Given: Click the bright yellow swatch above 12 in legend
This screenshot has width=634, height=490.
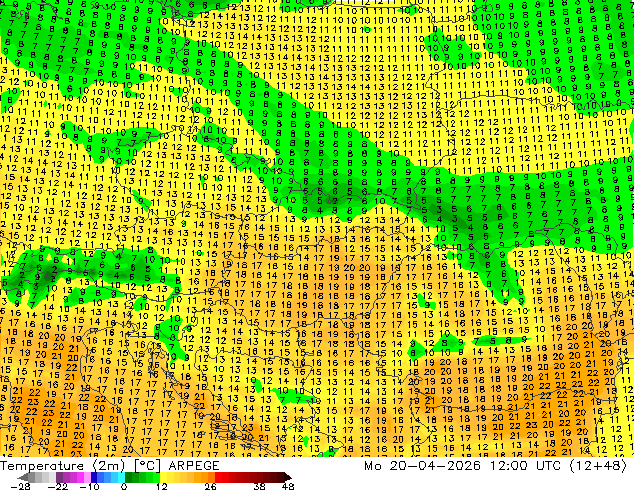Looking at the screenshot, I should (x=163, y=477).
